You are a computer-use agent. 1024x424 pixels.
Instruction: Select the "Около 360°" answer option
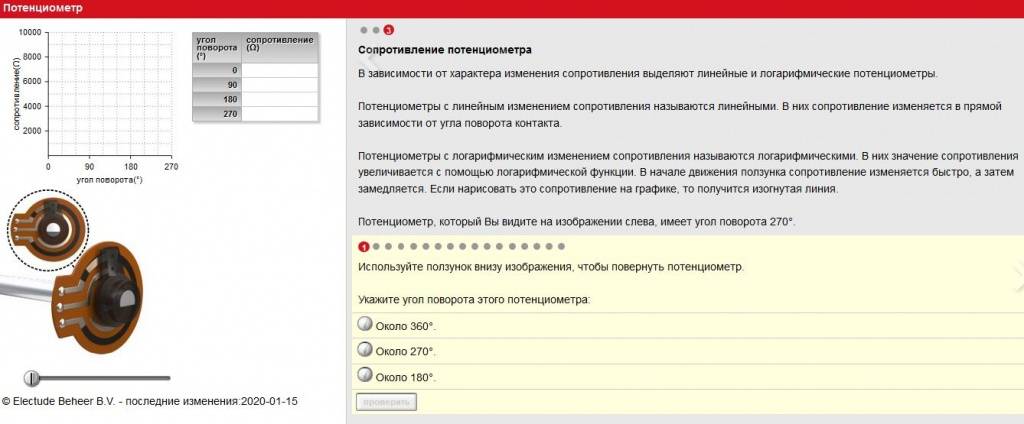[x=364, y=325]
